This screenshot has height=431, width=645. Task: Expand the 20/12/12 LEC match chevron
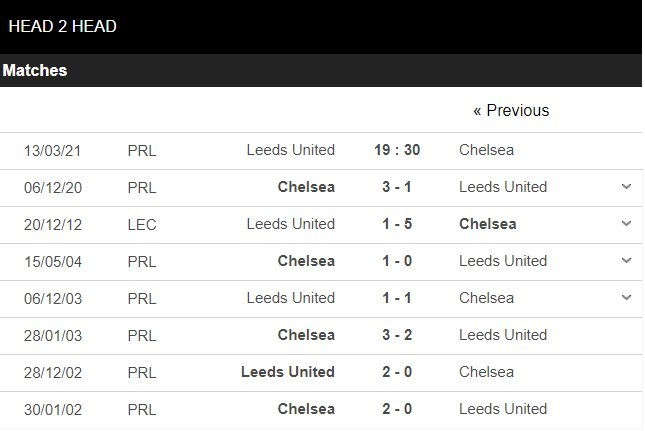click(x=626, y=224)
